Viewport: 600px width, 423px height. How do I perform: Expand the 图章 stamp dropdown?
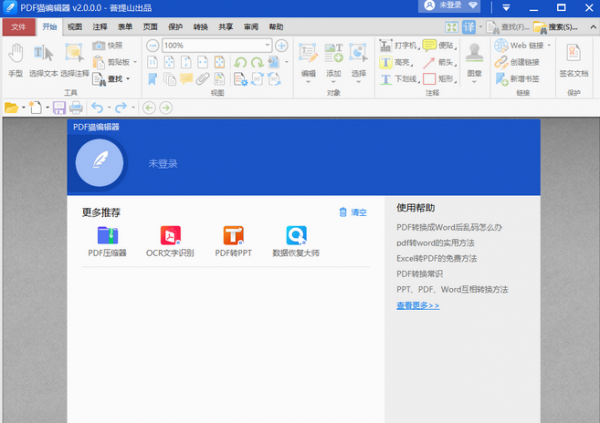474,82
